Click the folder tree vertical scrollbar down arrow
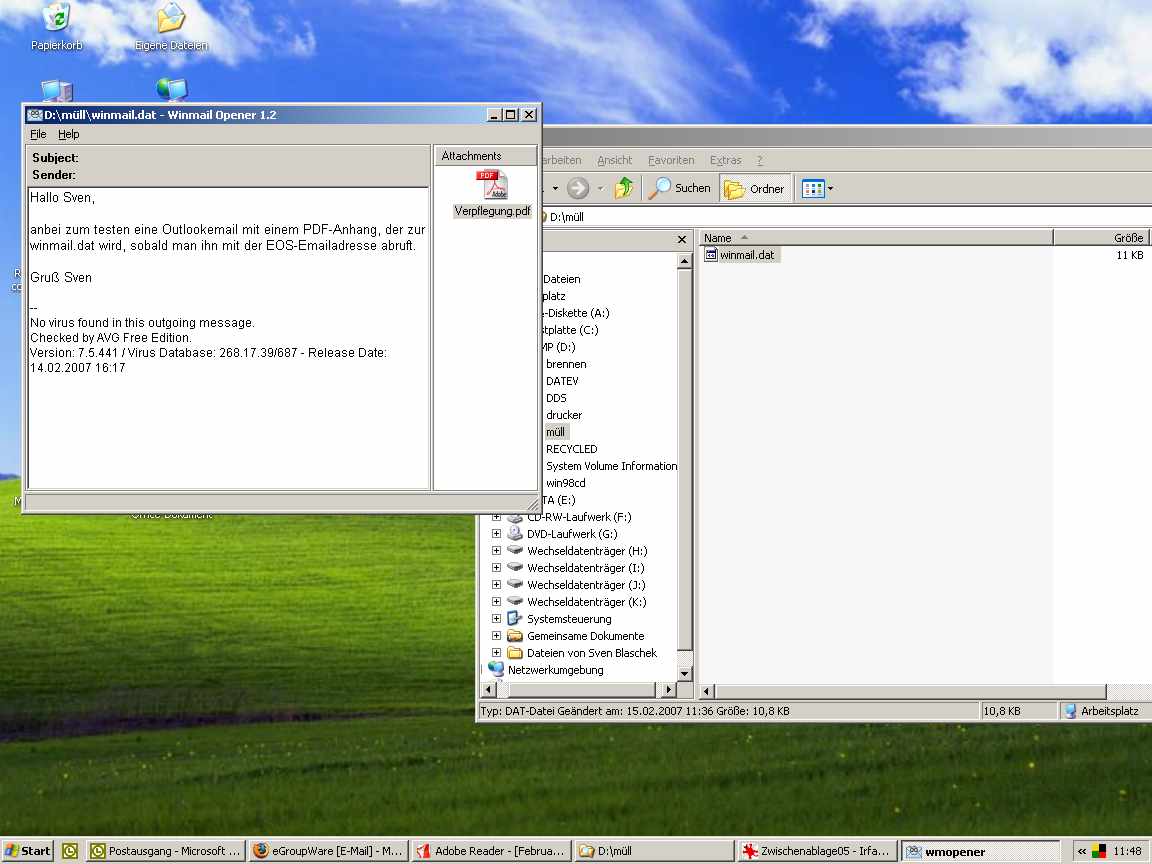The height and width of the screenshot is (864, 1152). (x=685, y=674)
